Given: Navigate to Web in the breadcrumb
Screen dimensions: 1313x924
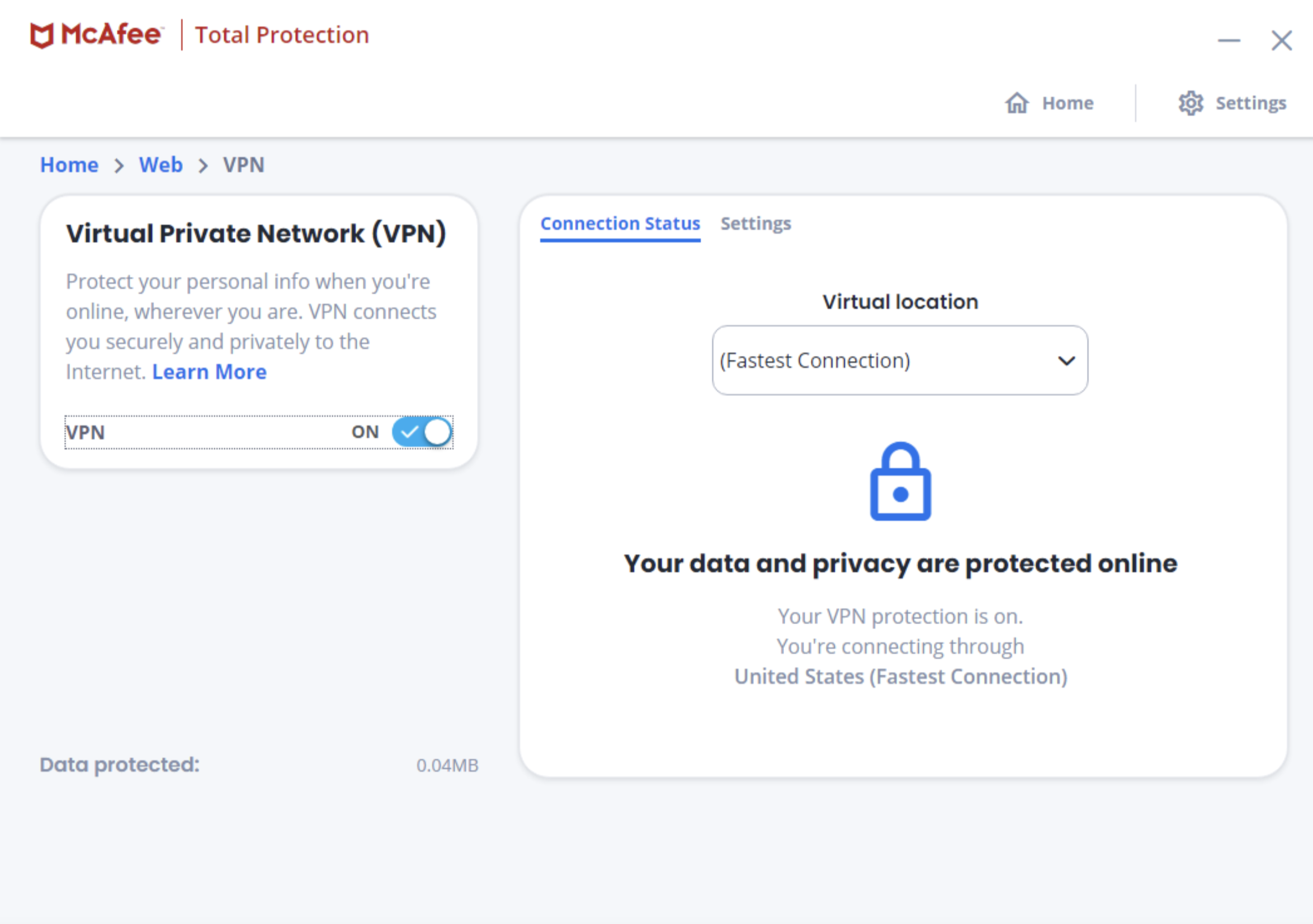Looking at the screenshot, I should point(160,166).
